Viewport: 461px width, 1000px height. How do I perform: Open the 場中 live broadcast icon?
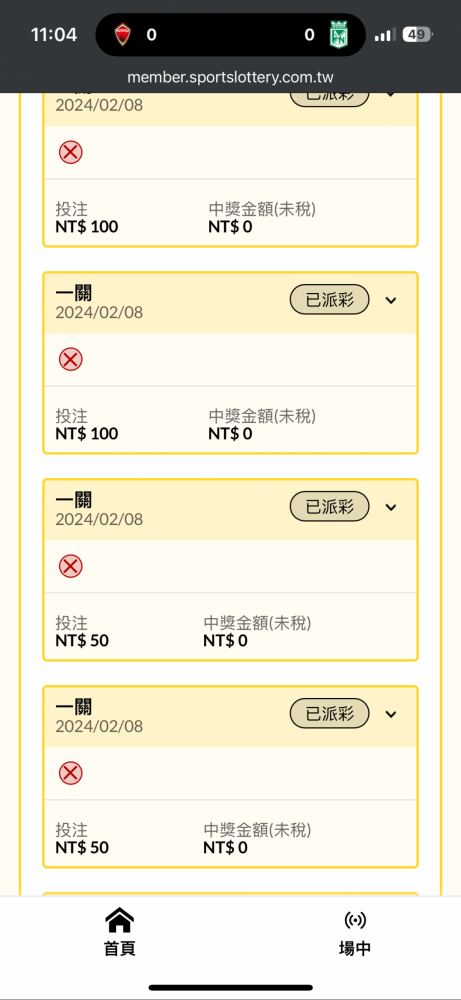click(x=355, y=920)
